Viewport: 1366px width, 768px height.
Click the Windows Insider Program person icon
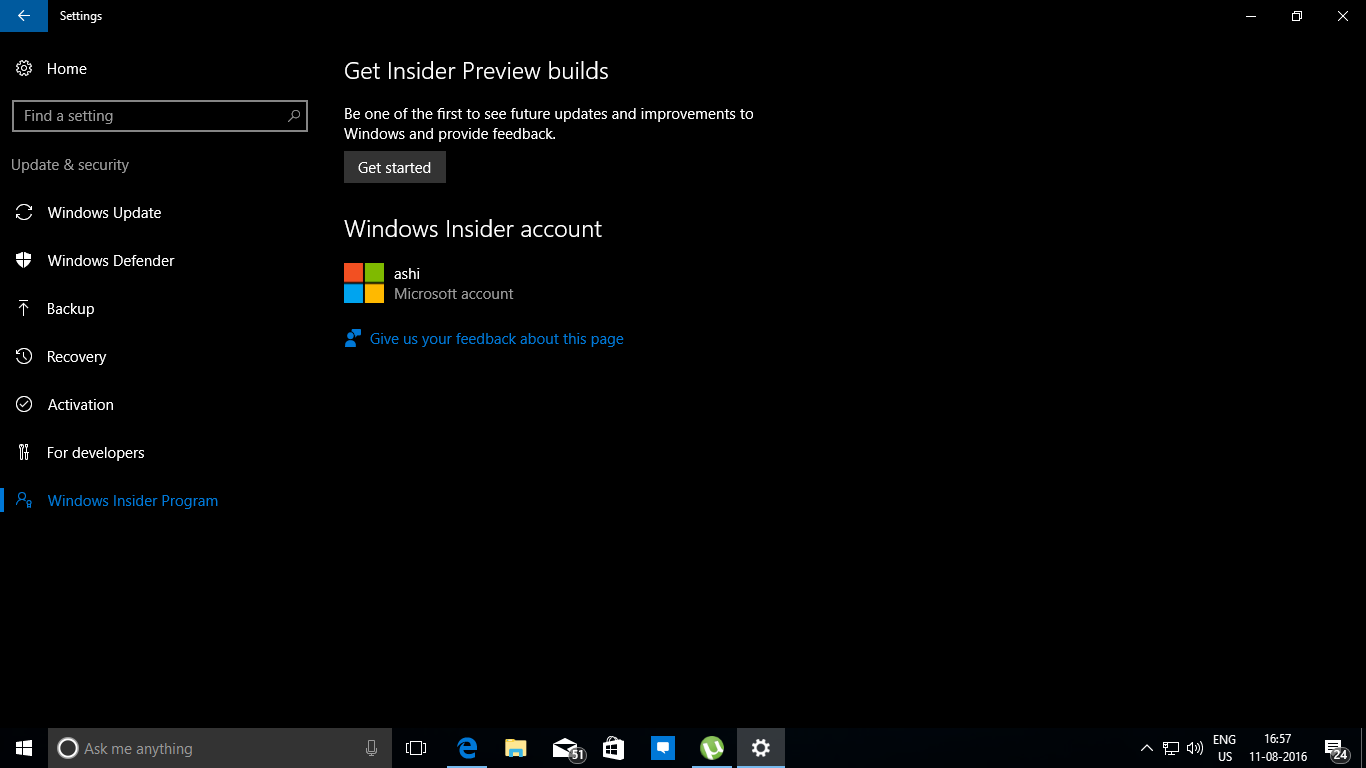[24, 501]
